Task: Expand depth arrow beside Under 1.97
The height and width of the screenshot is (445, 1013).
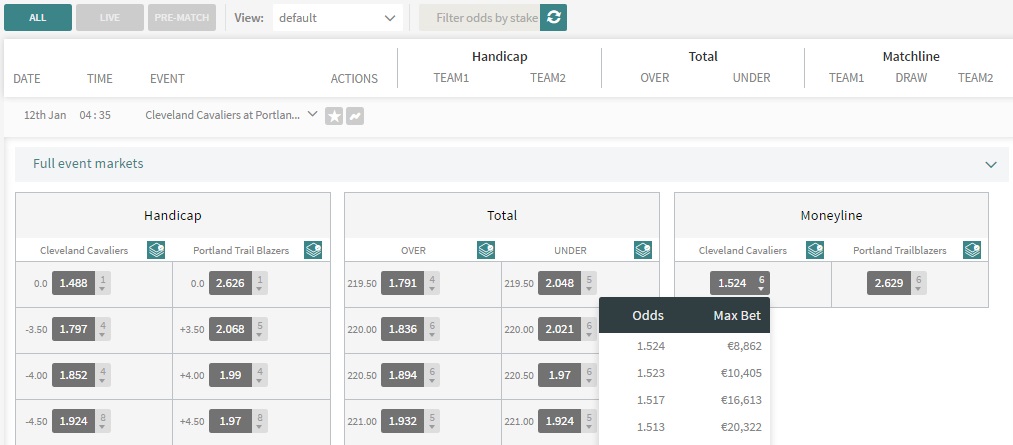Action: click(589, 375)
